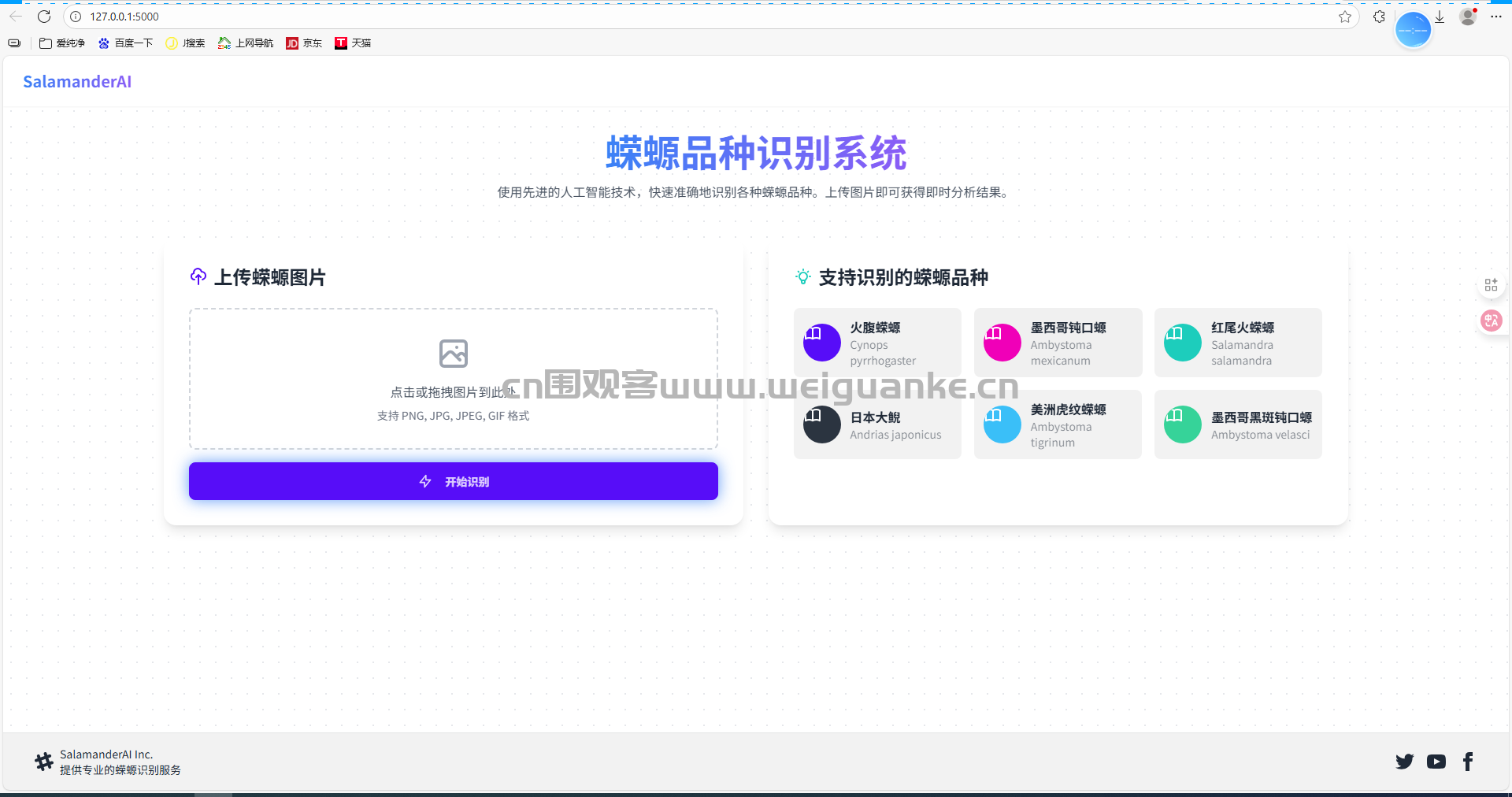Screen dimensions: 1512x797
Task: Open the 百度一下 bookmark
Action: pos(125,43)
